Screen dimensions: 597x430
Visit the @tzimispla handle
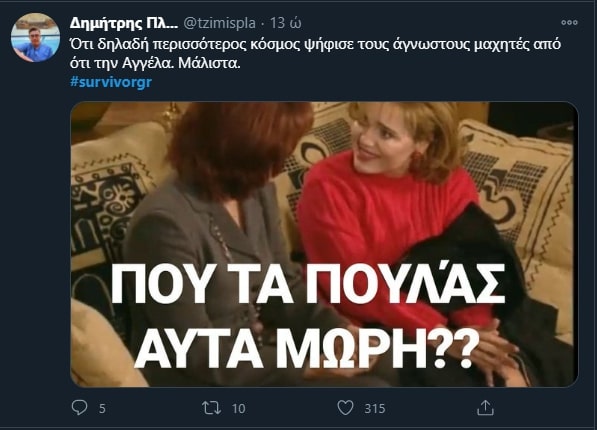pyautogui.click(x=219, y=23)
